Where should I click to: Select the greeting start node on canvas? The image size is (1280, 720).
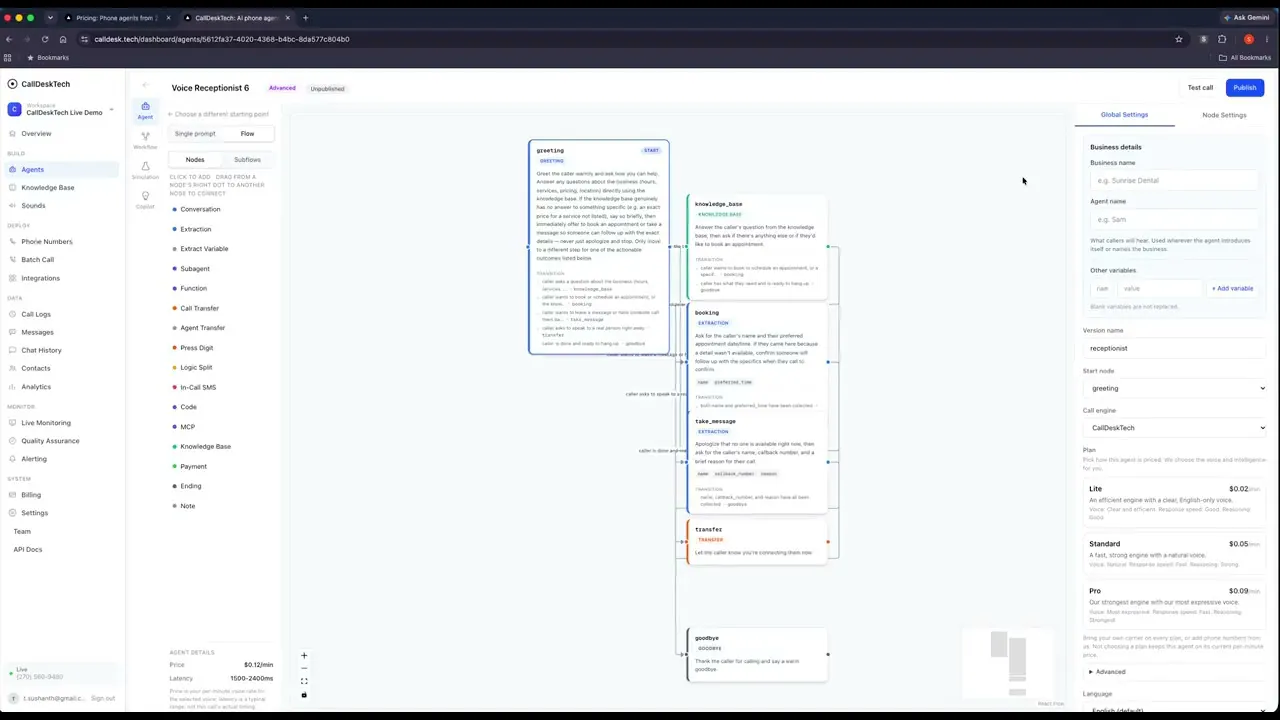click(599, 248)
